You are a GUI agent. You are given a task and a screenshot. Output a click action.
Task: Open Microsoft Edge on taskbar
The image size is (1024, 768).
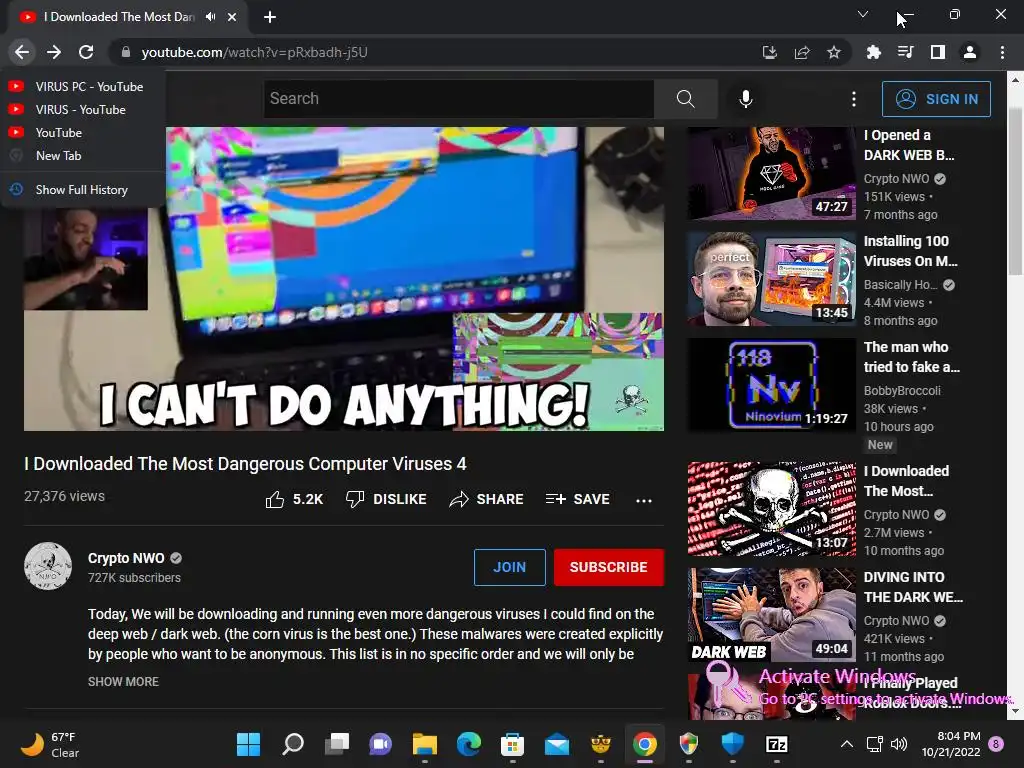469,744
